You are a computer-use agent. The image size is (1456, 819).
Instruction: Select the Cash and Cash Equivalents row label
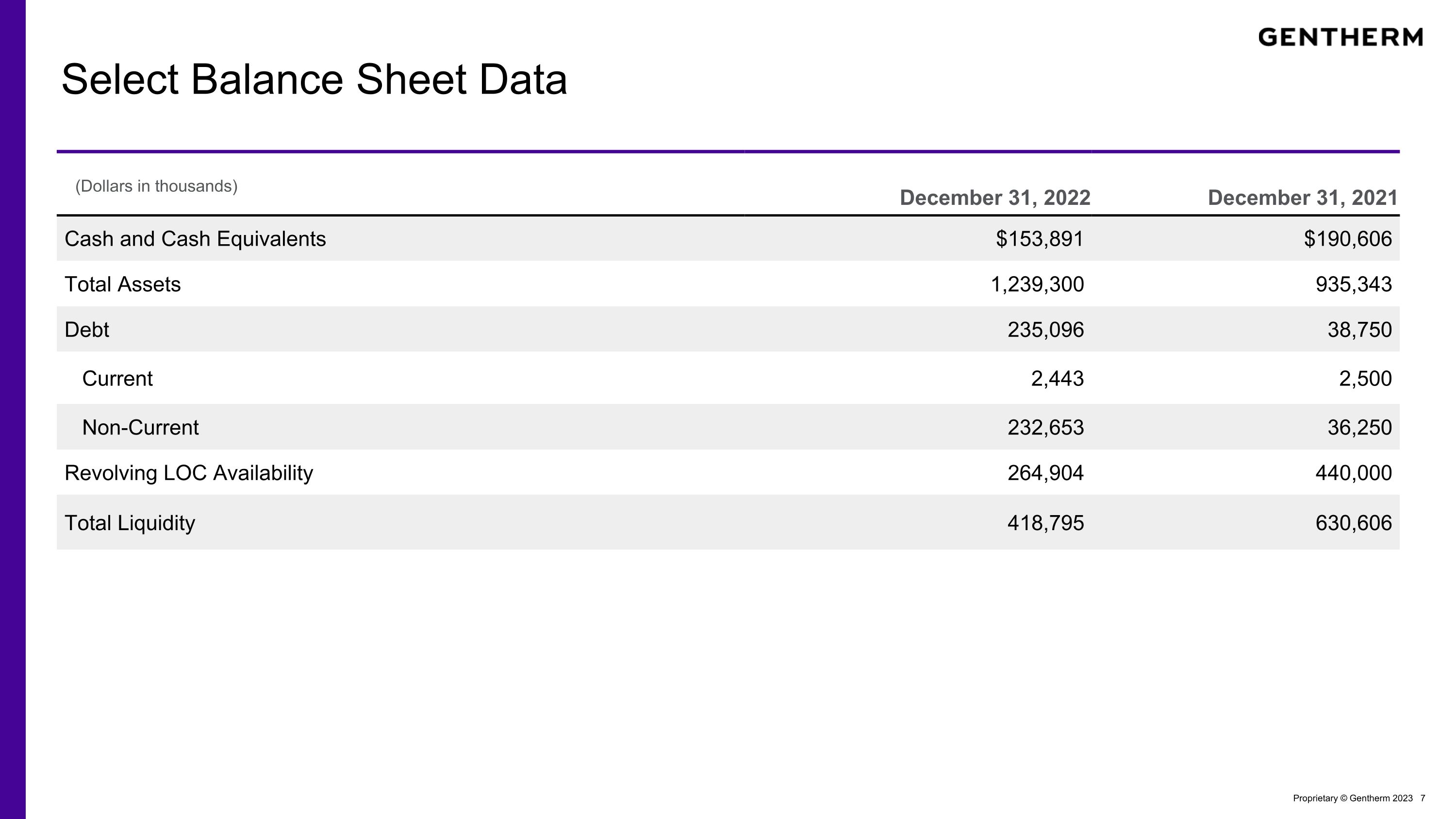195,239
